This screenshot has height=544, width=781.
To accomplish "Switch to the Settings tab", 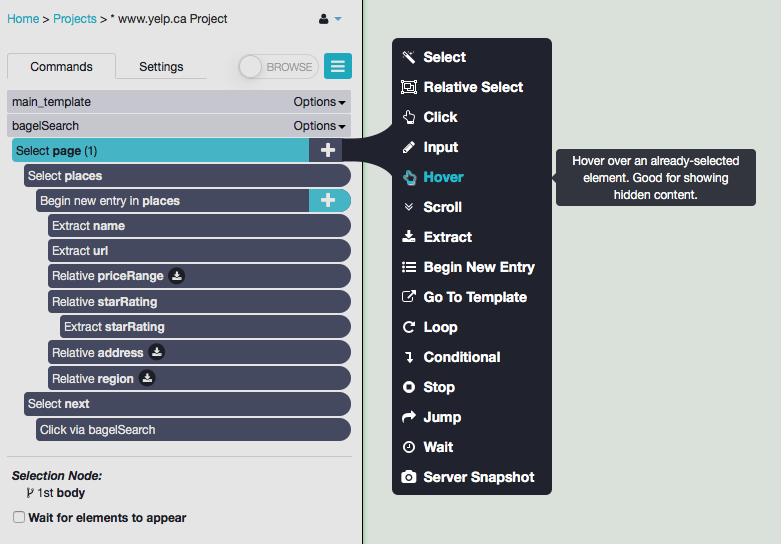I will 161,66.
